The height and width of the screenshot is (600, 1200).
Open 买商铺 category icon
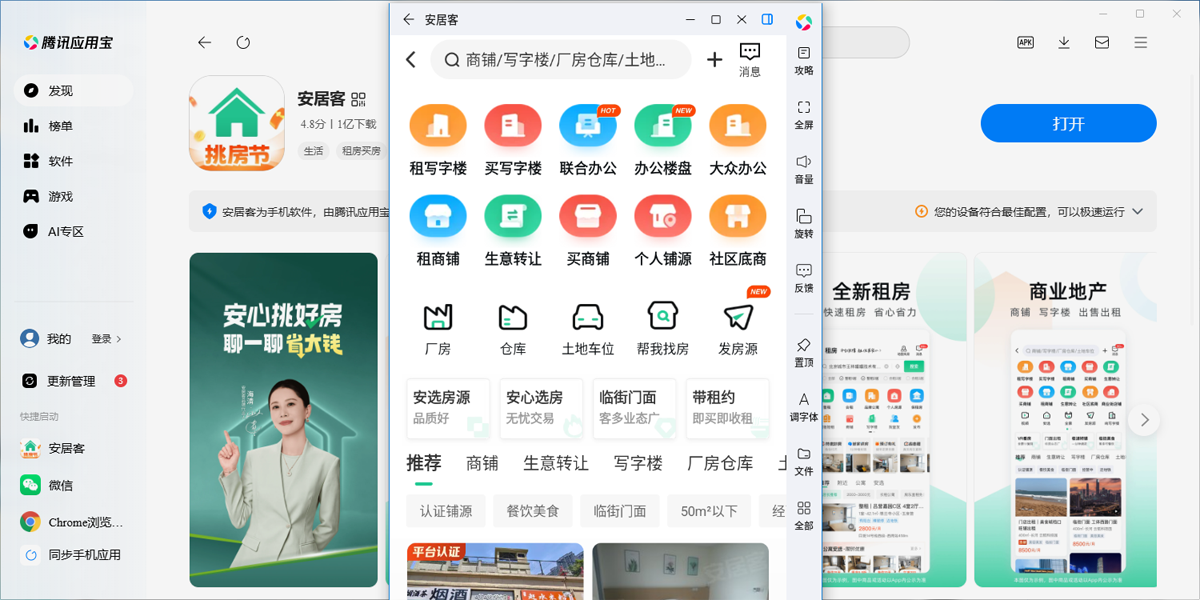(588, 217)
